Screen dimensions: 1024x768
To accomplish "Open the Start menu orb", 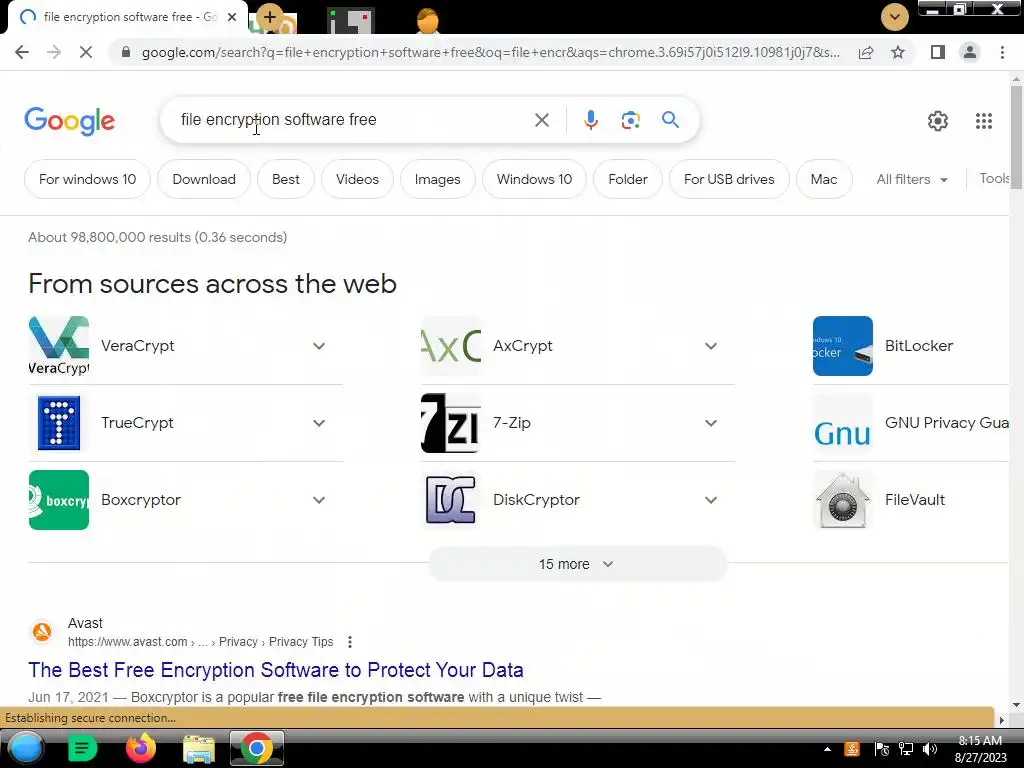I will (25, 748).
